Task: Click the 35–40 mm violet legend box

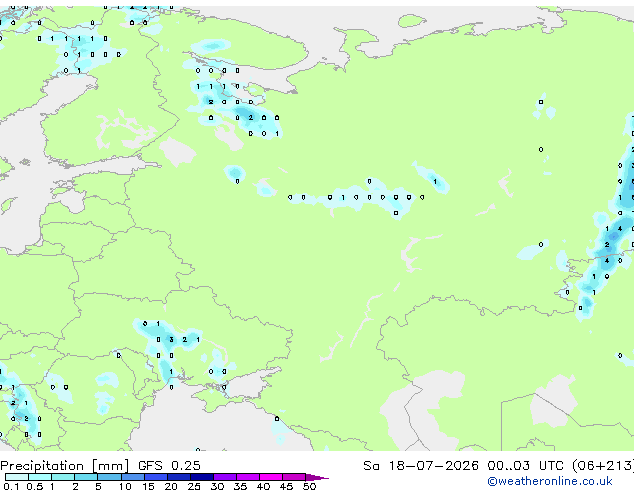Action: coord(248,477)
